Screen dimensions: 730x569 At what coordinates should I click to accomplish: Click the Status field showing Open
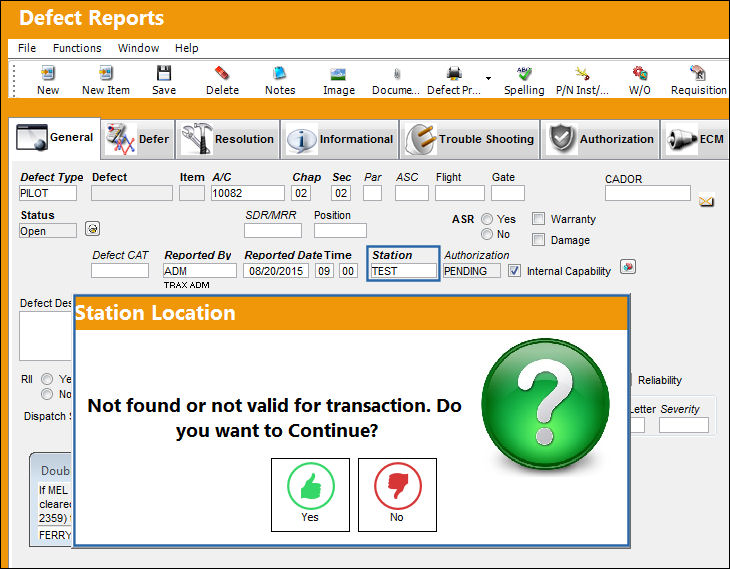48,230
